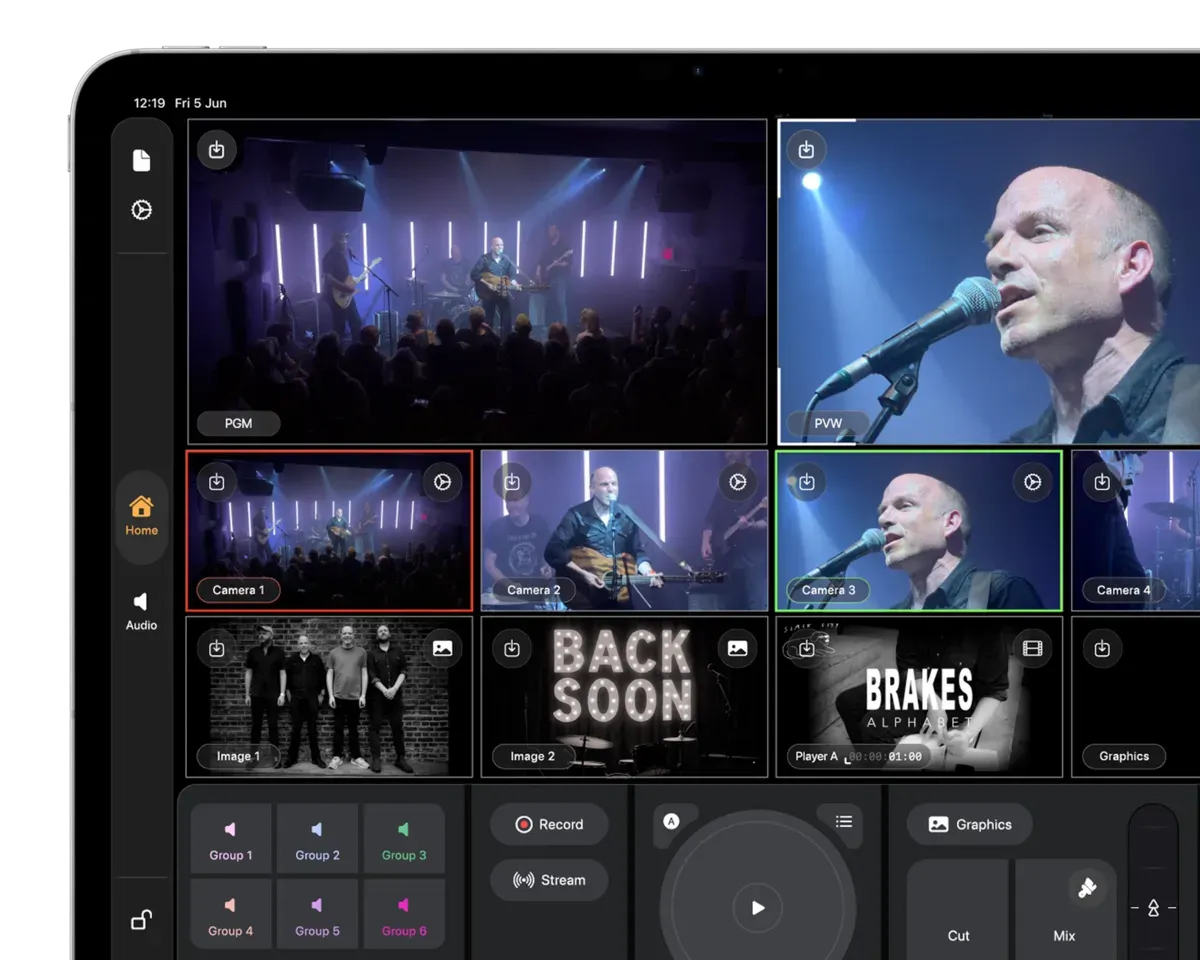The image size is (1200, 960).
Task: Click the source-assign icon on Camera 1
Action: coord(217,482)
